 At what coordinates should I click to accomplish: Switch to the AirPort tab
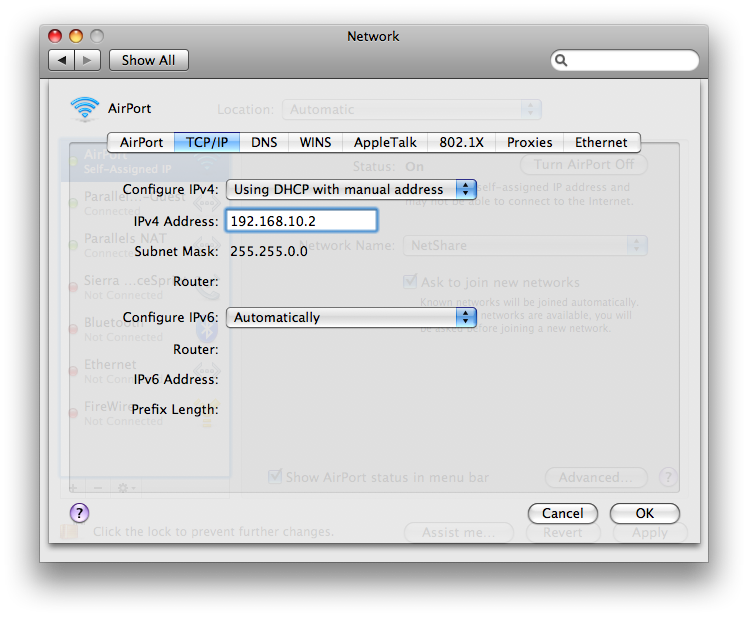click(x=141, y=142)
